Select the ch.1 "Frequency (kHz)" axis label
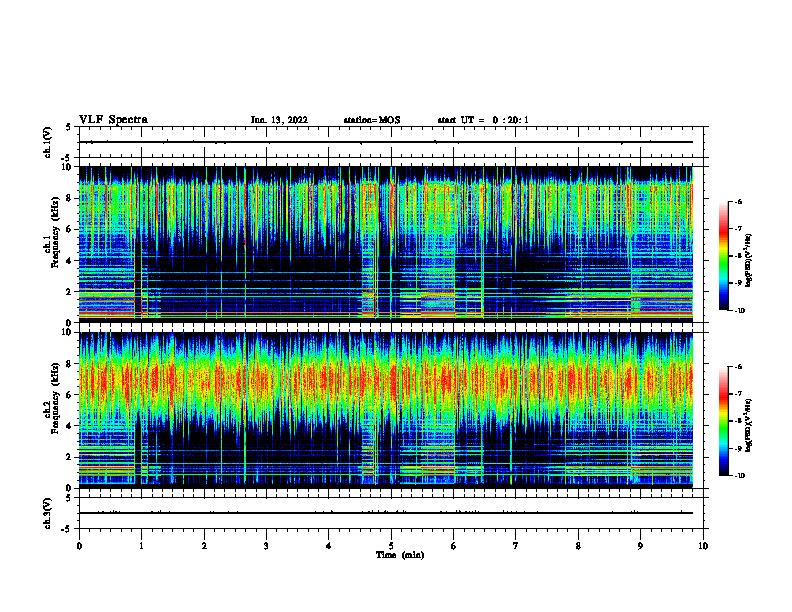Screen dimensions: 792x612 coord(55,232)
